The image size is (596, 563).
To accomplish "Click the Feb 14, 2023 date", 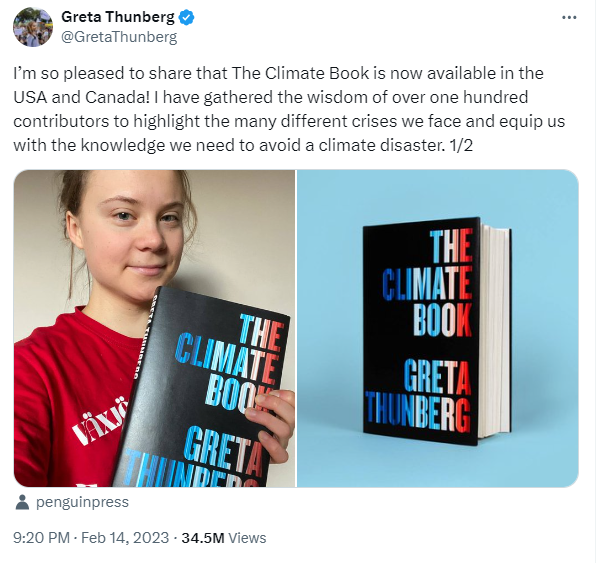I will coord(125,538).
